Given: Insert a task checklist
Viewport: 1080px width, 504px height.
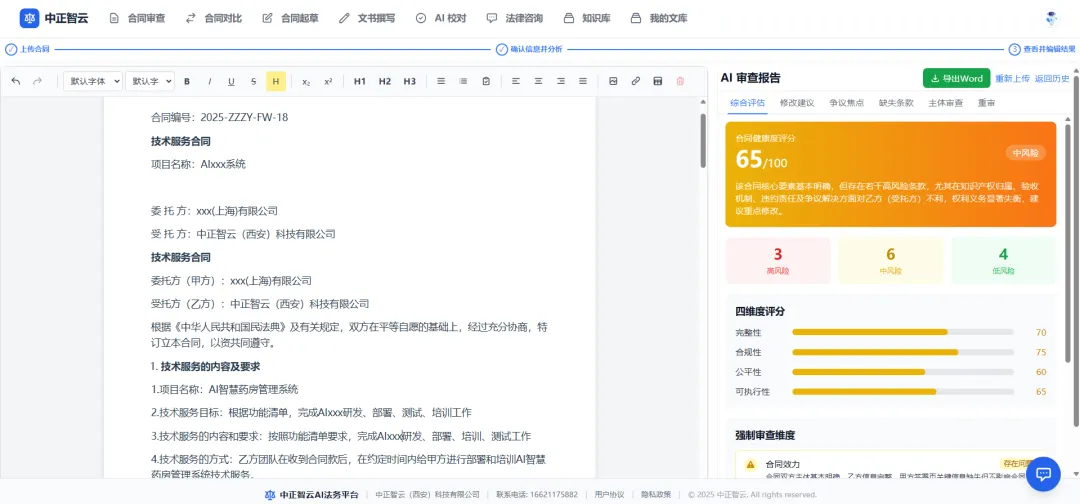Looking at the screenshot, I should click(486, 81).
